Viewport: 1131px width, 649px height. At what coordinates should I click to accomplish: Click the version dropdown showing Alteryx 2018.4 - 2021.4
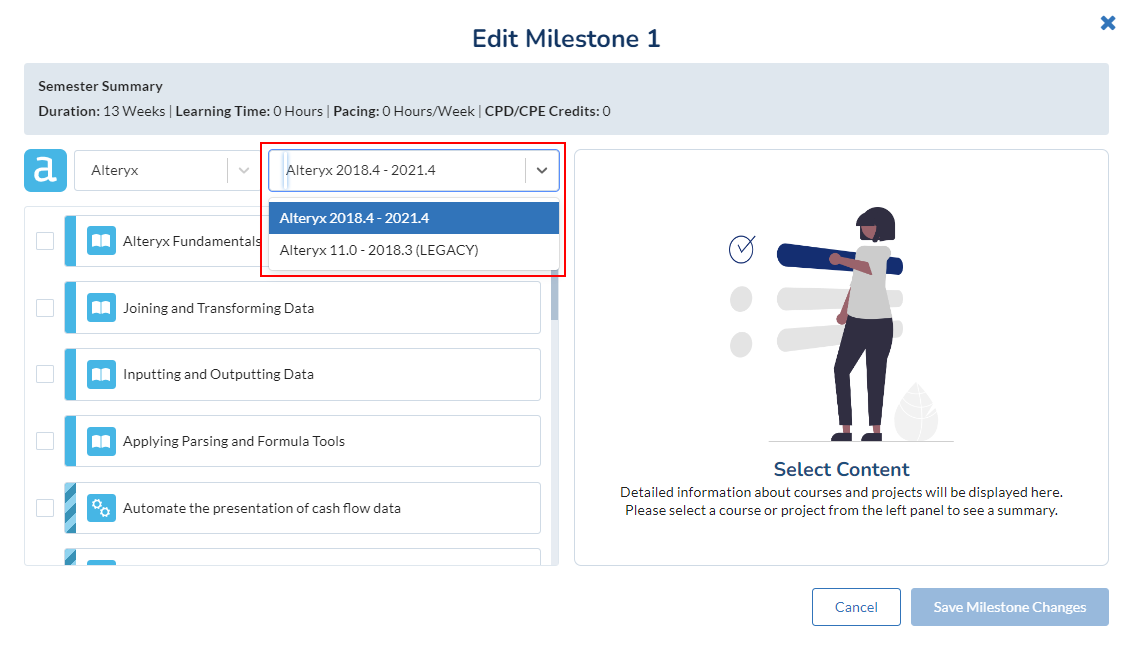coord(414,170)
